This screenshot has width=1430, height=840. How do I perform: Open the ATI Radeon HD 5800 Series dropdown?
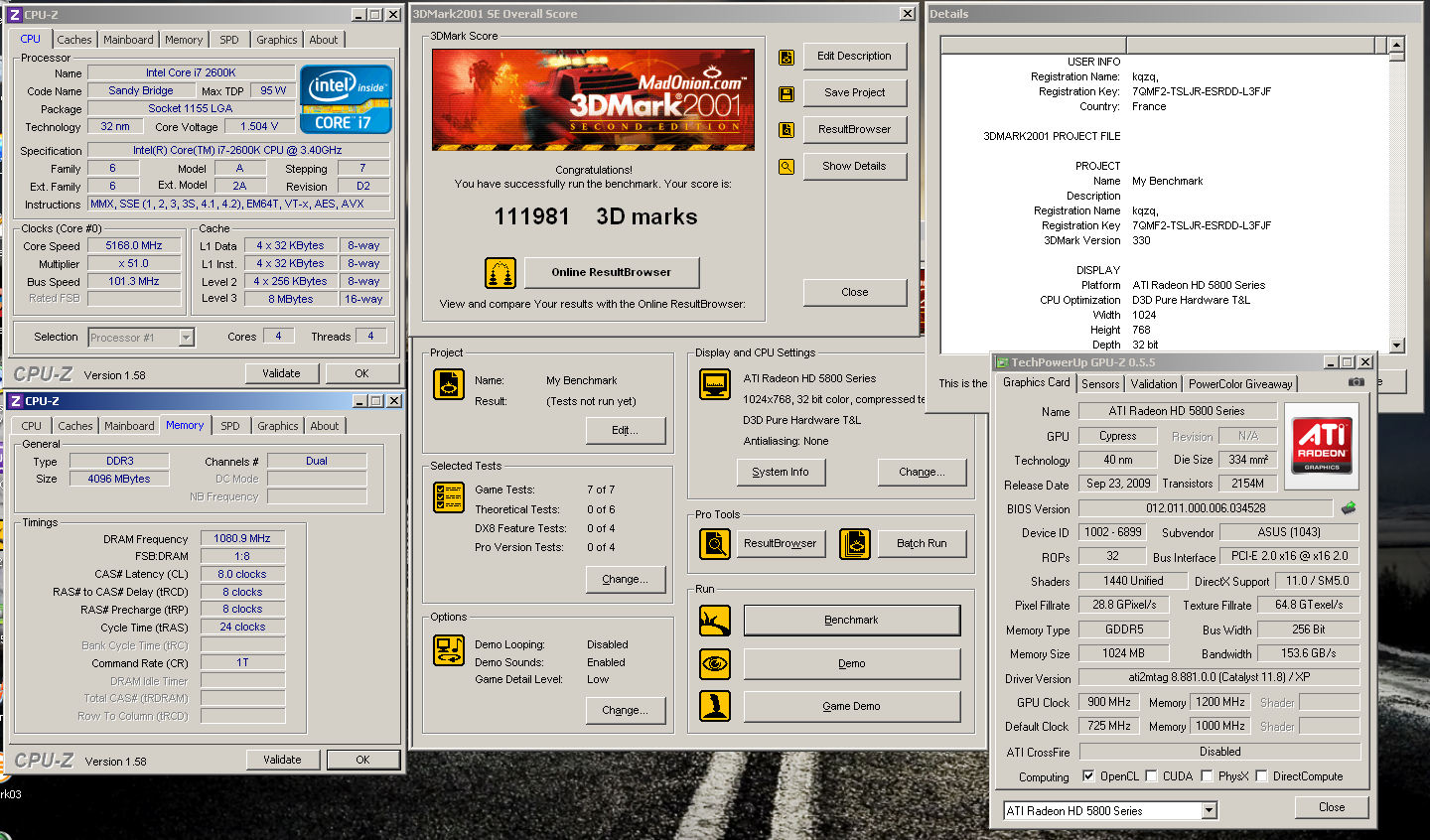[1209, 811]
